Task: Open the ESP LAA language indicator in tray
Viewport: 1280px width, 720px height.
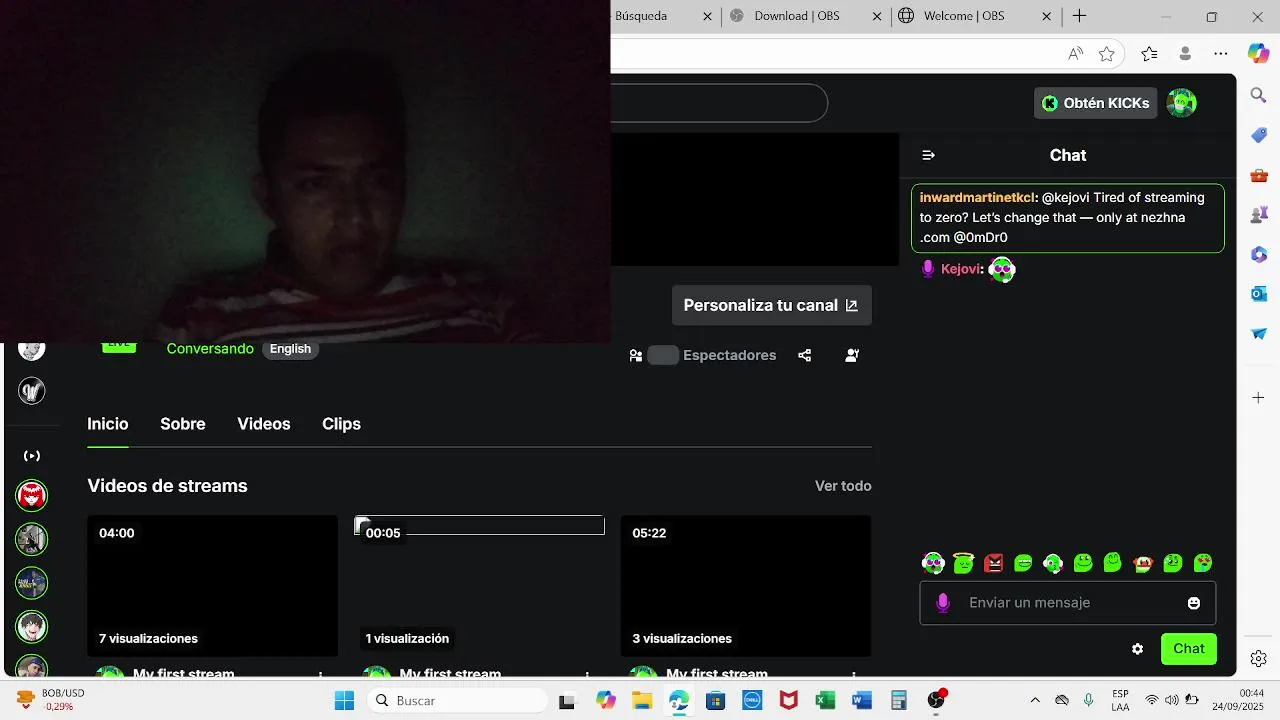Action: coord(1120,700)
